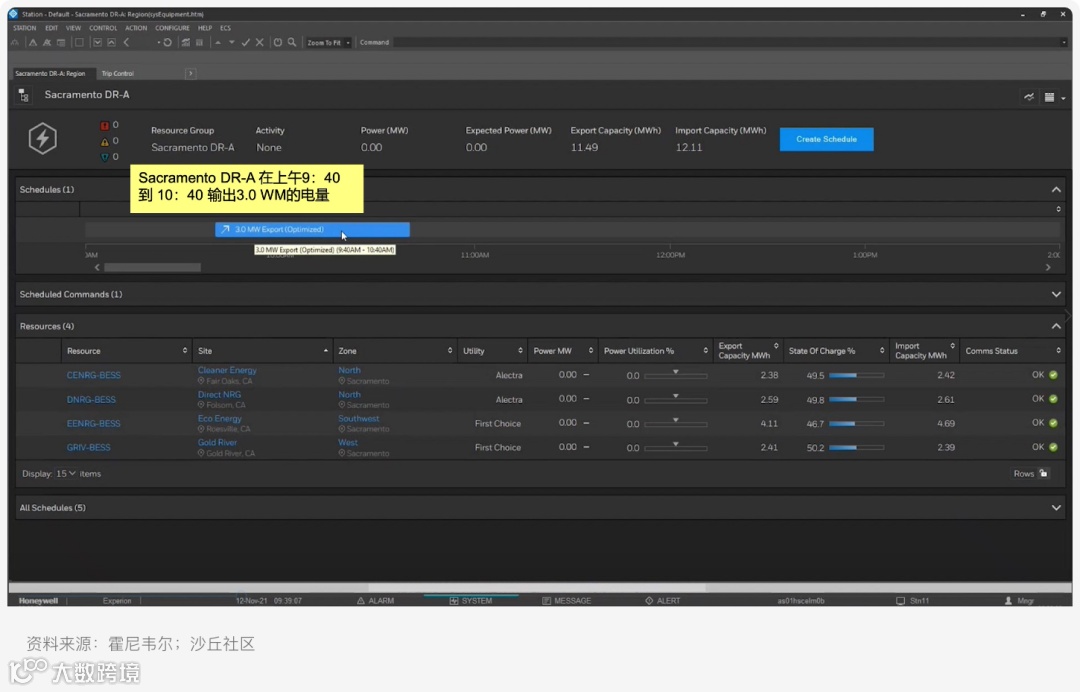This screenshot has height=692, width=1080.
Task: Click the schedule timeline horizontal scrollbar thumb
Action: pos(152,267)
